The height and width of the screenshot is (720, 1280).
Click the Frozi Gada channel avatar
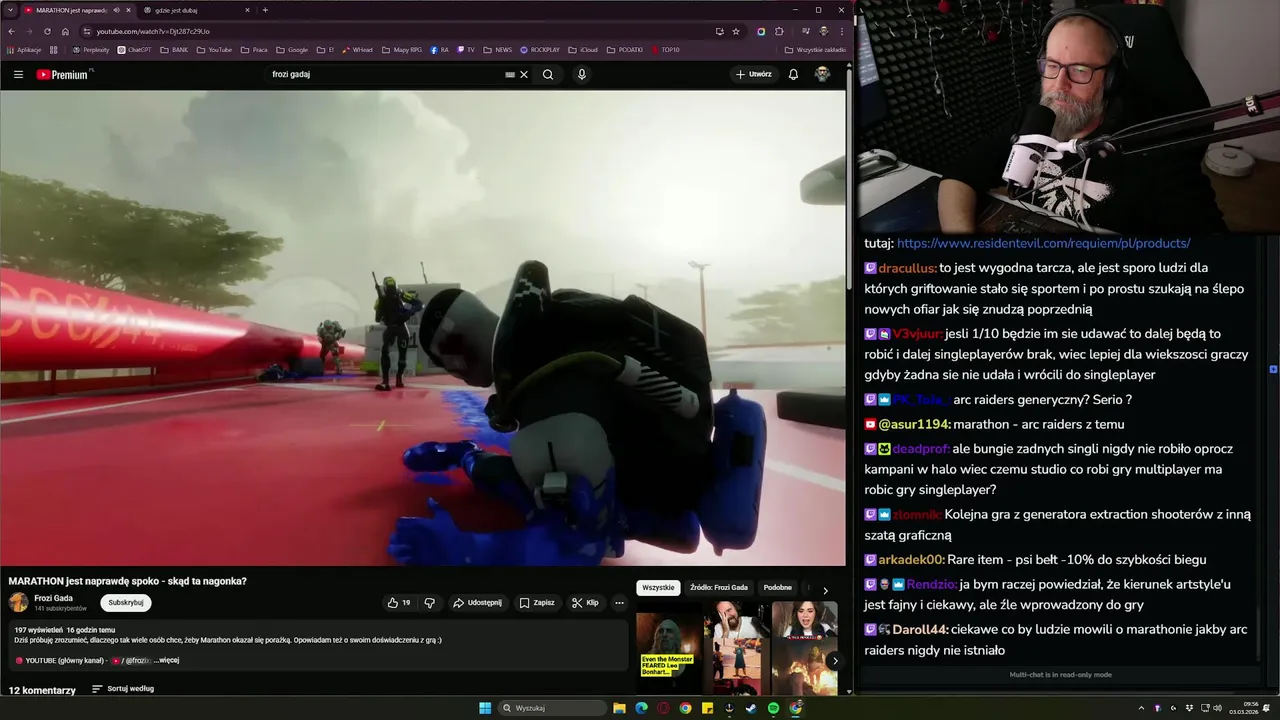(x=18, y=602)
